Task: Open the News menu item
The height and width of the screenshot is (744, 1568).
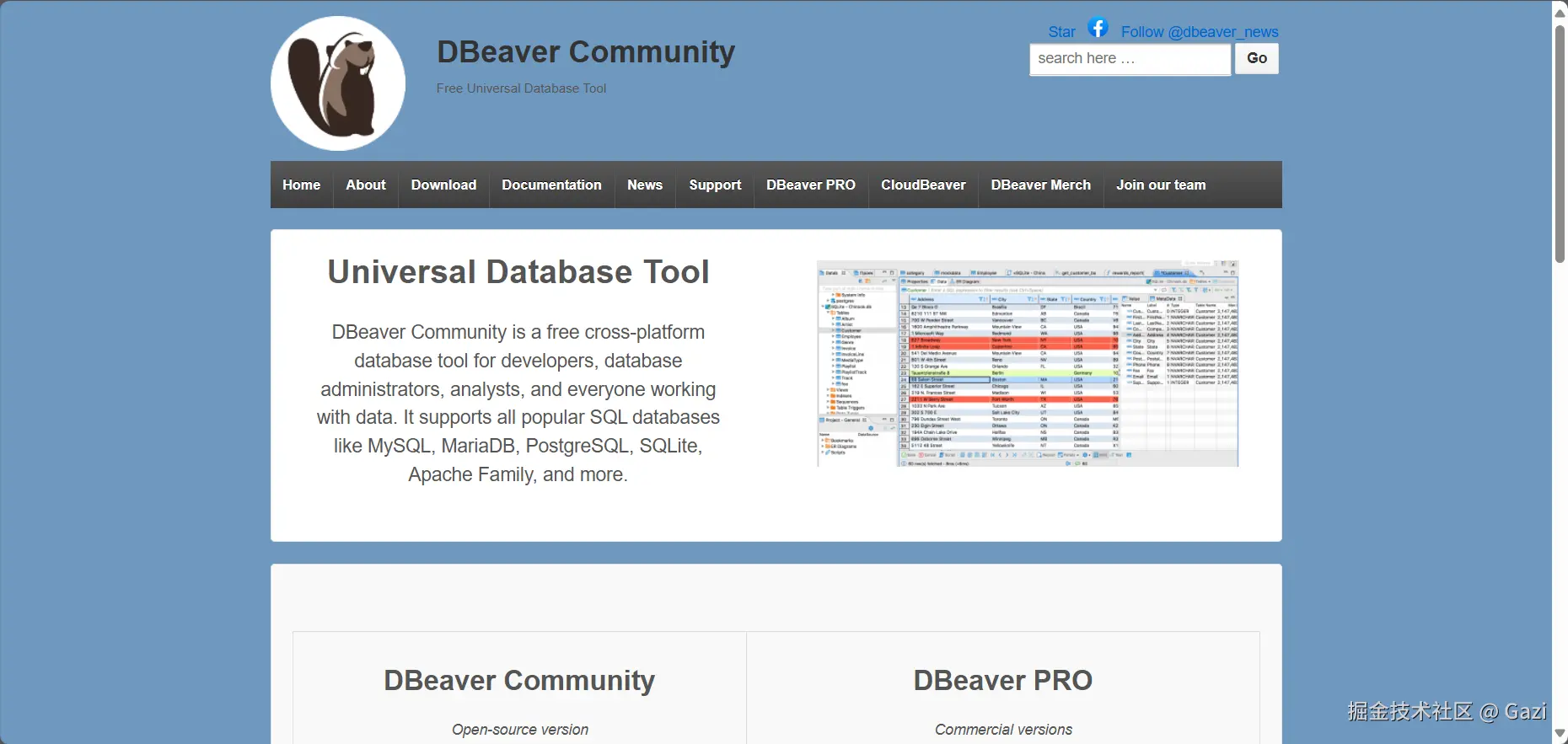Action: (645, 185)
